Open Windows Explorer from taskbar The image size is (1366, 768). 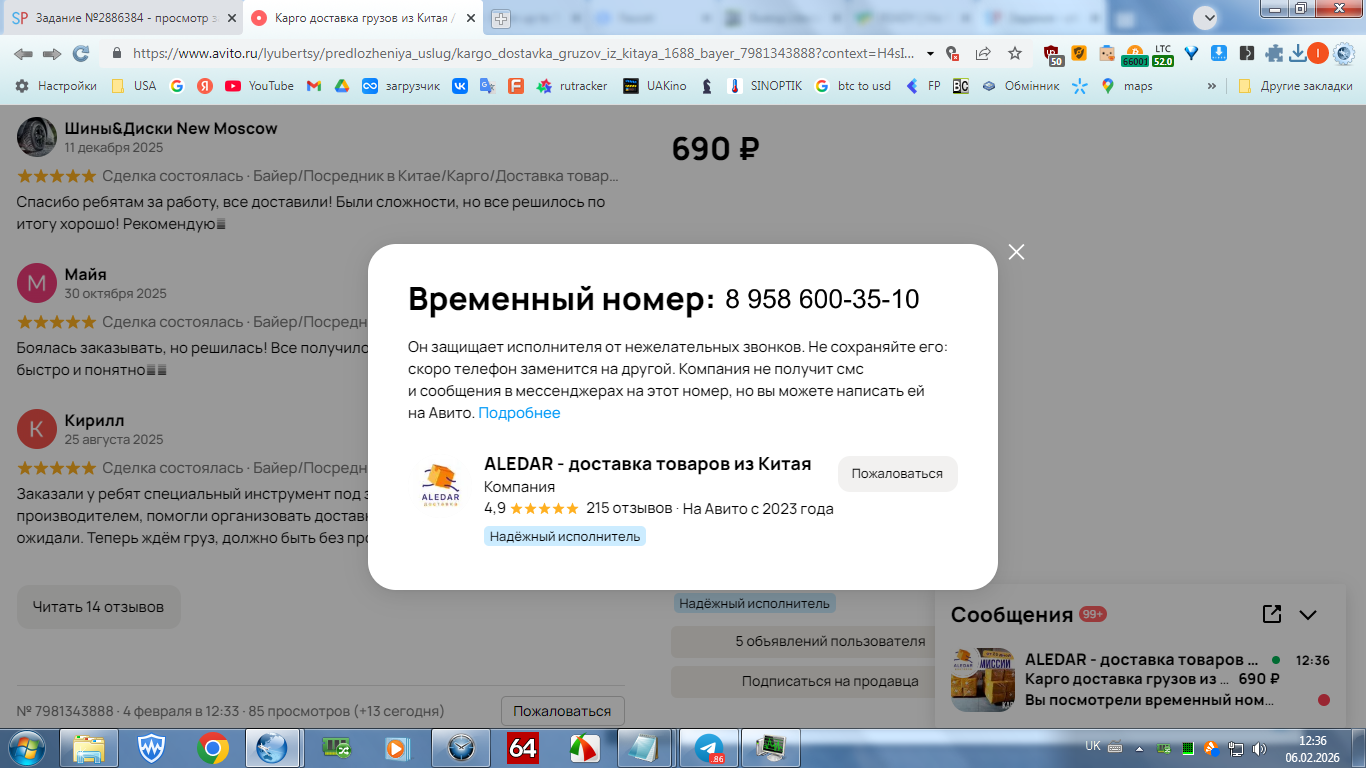tap(88, 747)
